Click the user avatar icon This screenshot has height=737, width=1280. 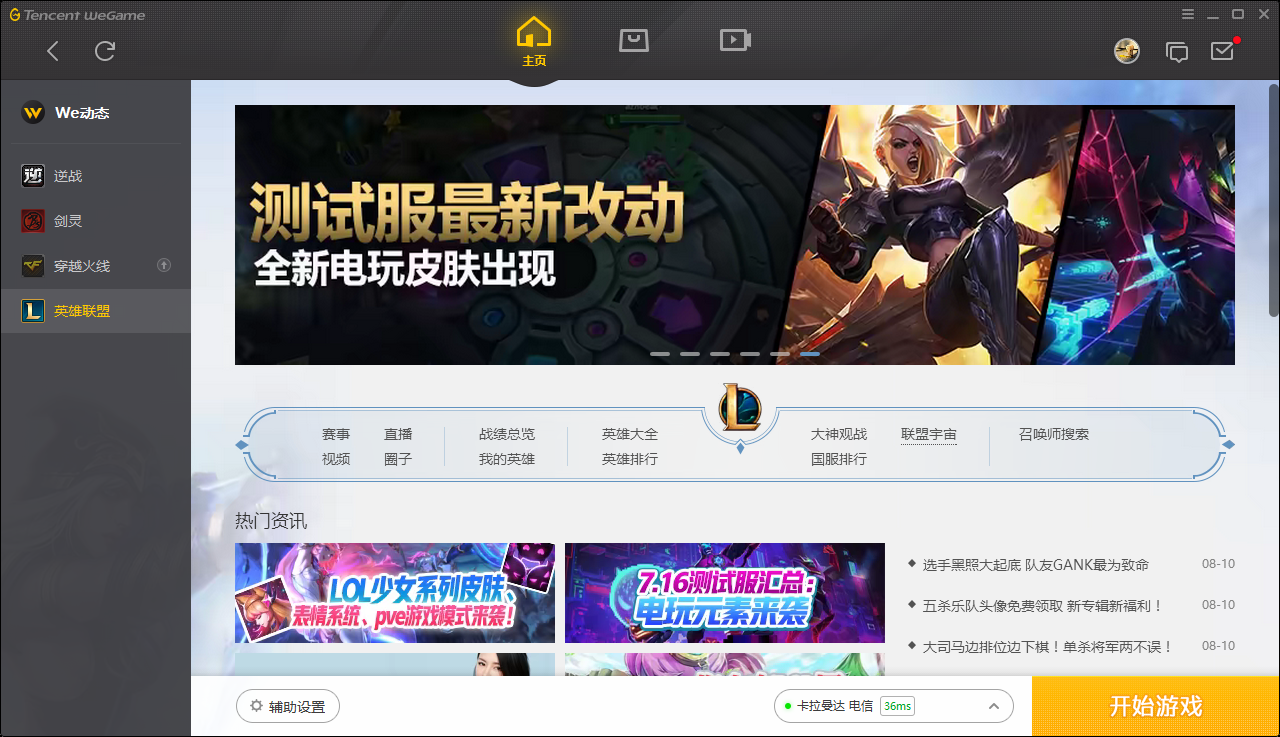[x=1127, y=51]
